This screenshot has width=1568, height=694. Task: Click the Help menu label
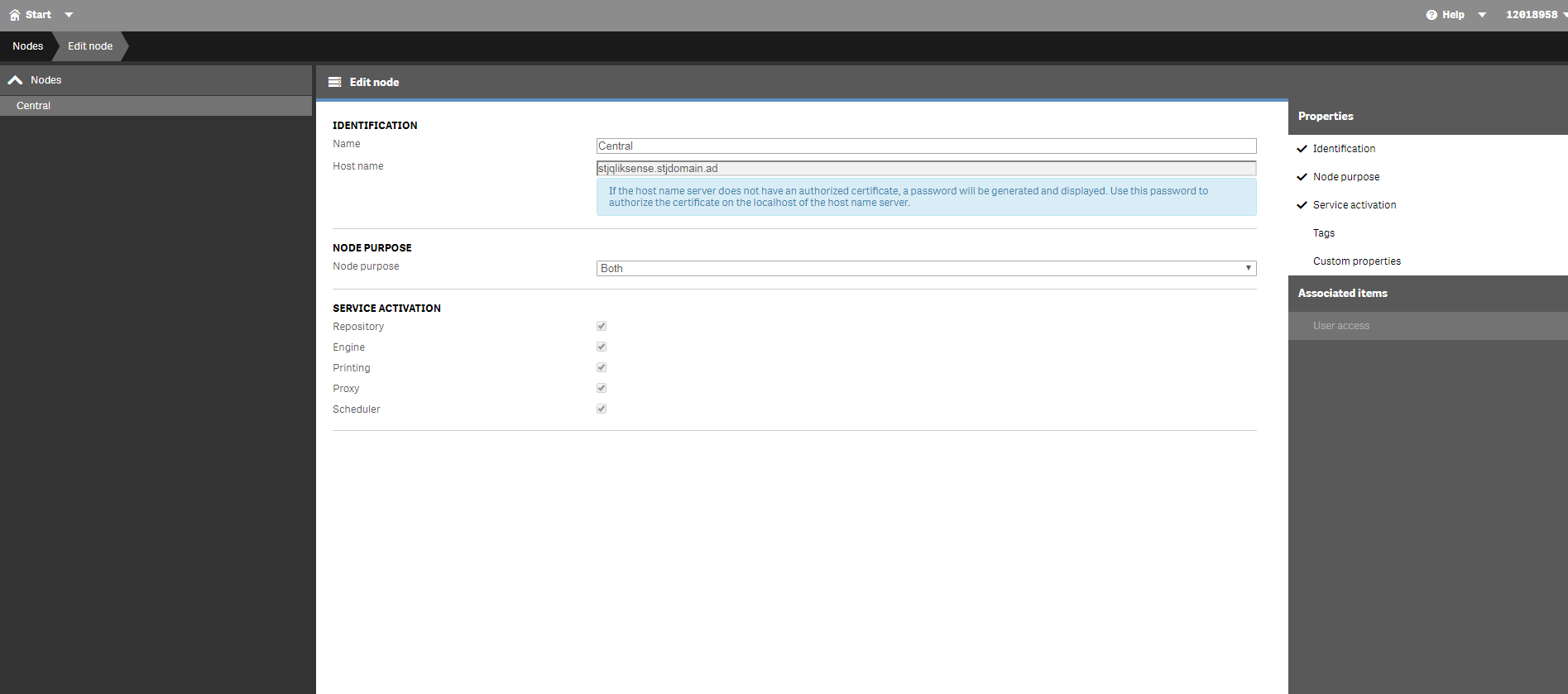pos(1453,15)
